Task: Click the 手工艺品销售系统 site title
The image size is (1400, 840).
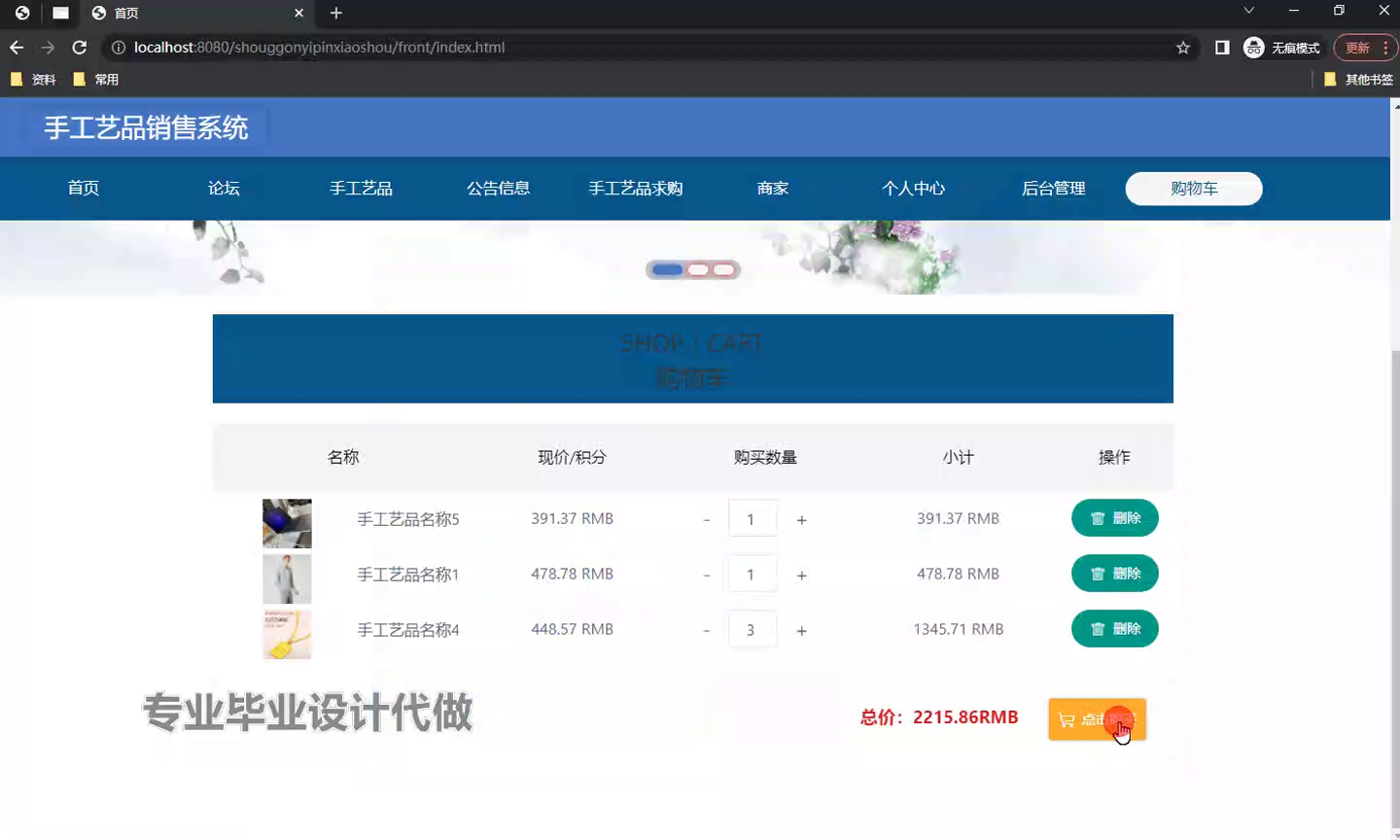Action: [146, 127]
